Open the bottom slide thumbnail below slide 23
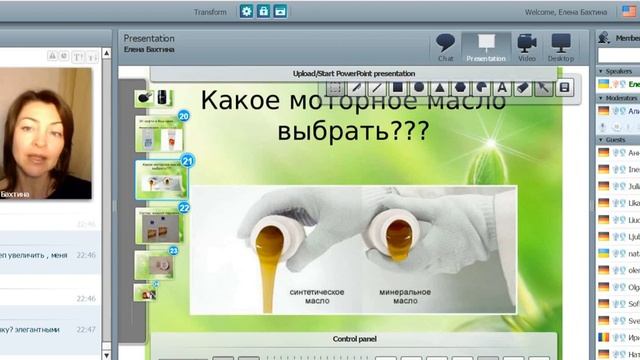 [145, 293]
